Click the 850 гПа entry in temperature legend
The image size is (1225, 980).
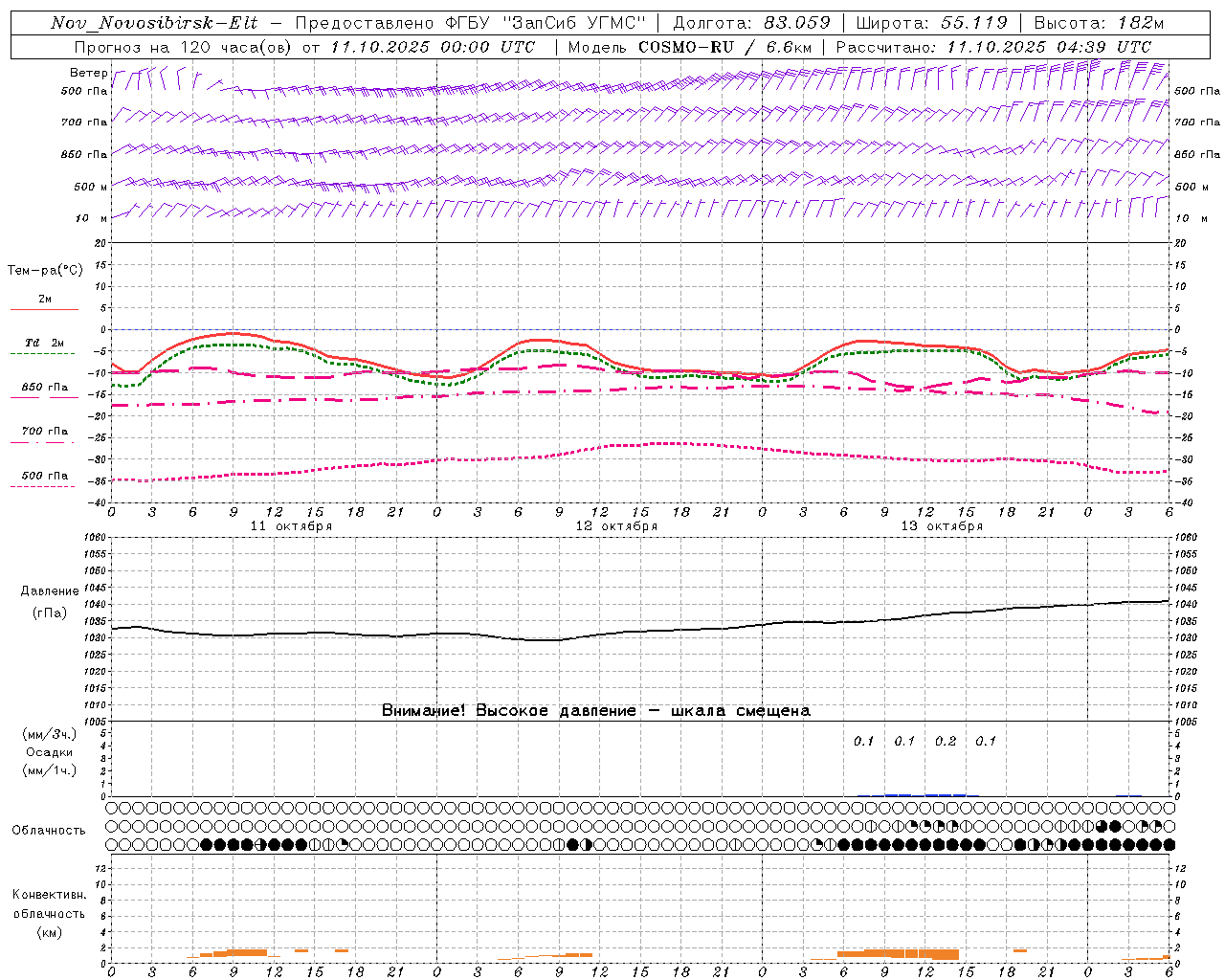[45, 388]
